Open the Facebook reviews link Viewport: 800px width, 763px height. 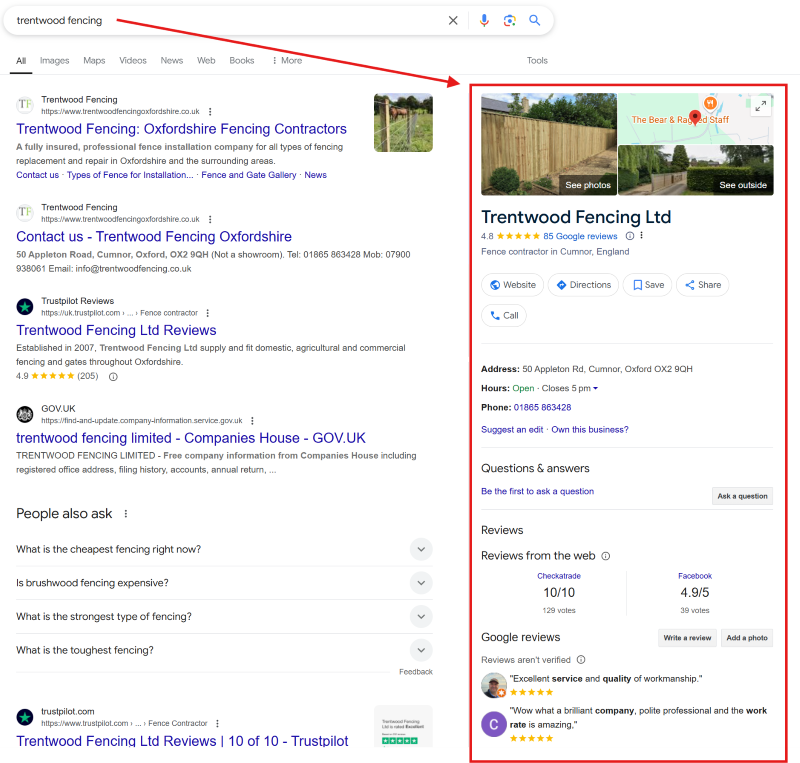[695, 576]
